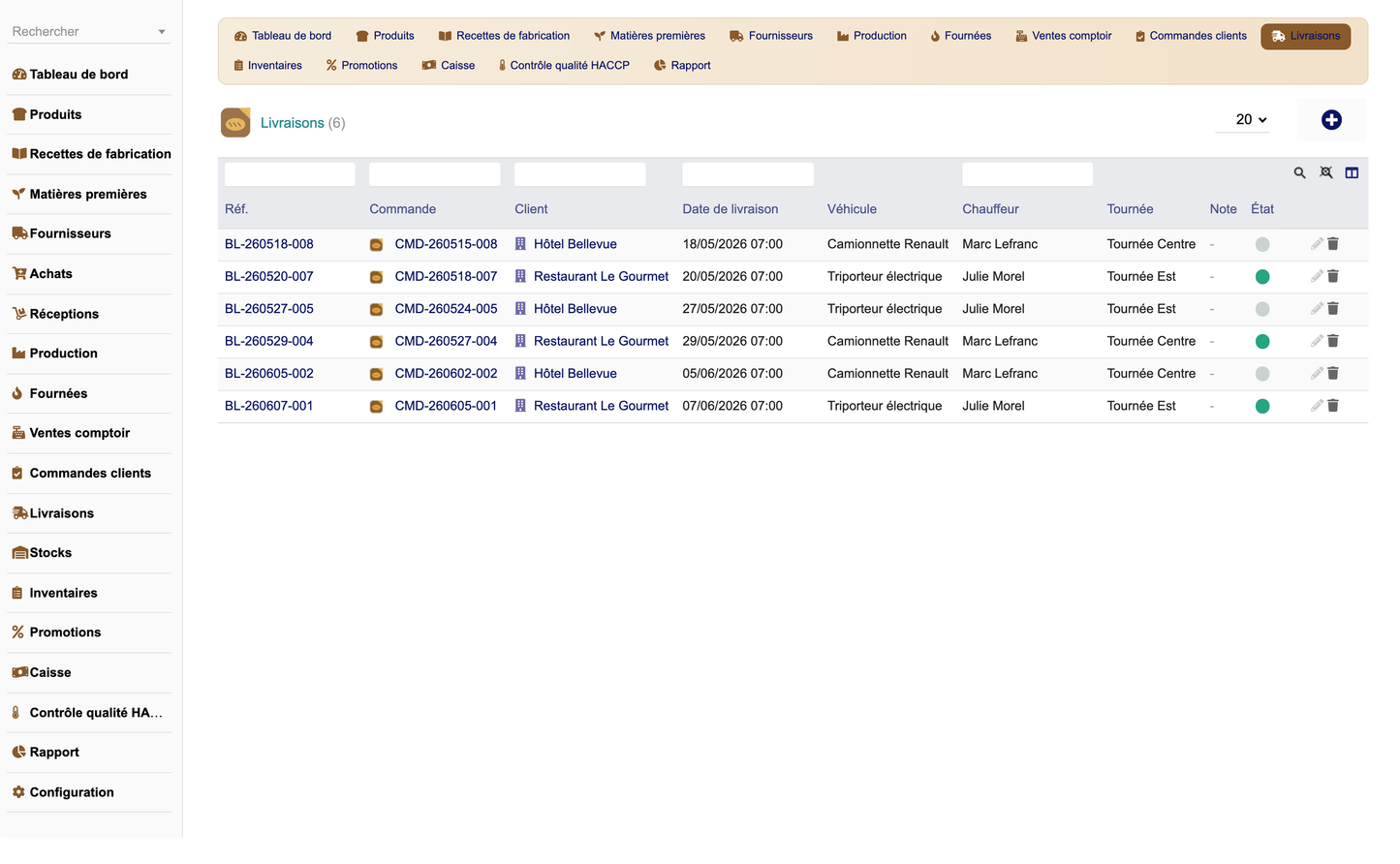The image size is (1400, 864).
Task: Delete delivery BL-260520-007 with trash icon
Action: [1333, 276]
